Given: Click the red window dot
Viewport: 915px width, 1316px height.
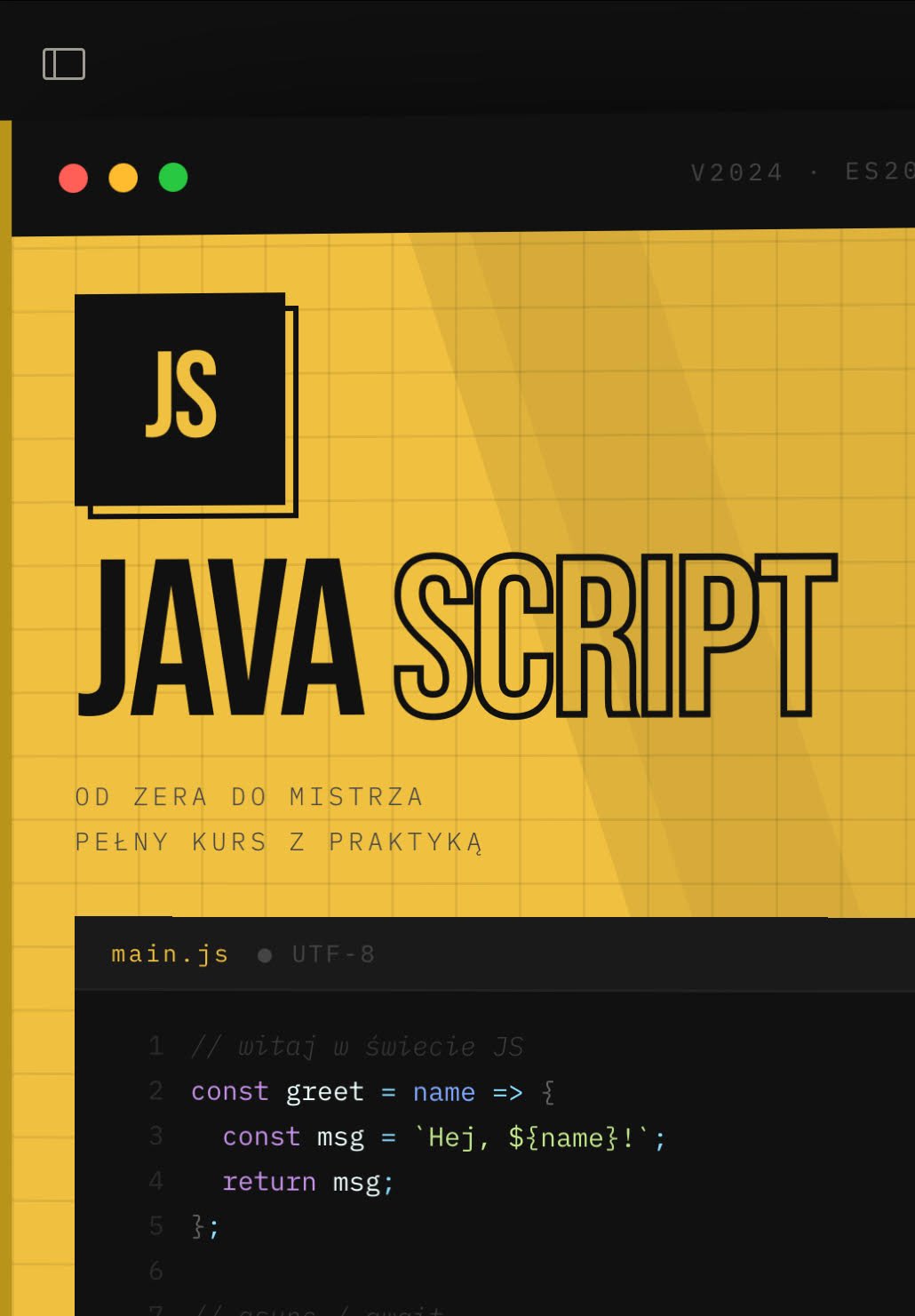Looking at the screenshot, I should click(74, 178).
